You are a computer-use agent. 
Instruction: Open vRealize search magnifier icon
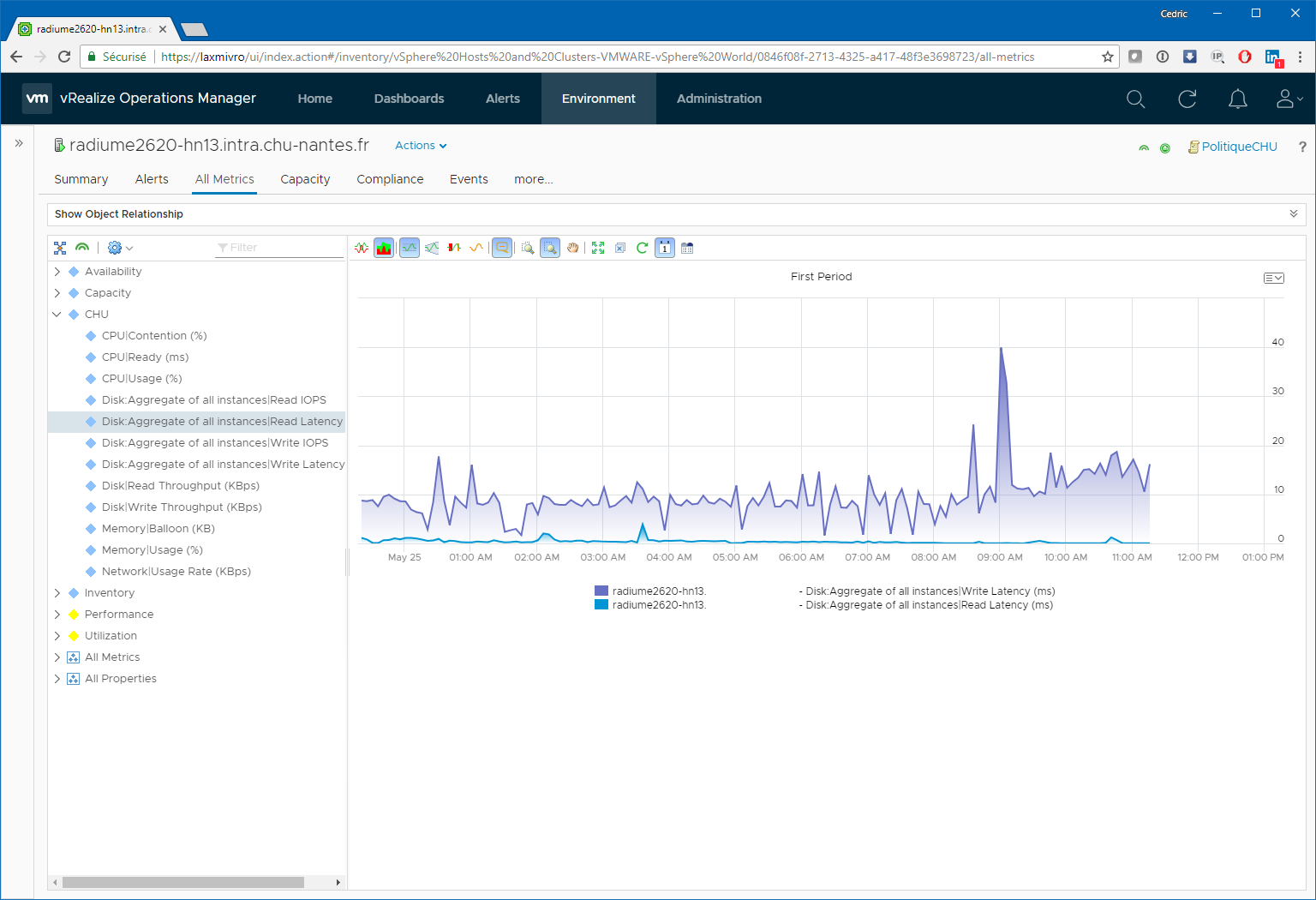pyautogui.click(x=1136, y=99)
